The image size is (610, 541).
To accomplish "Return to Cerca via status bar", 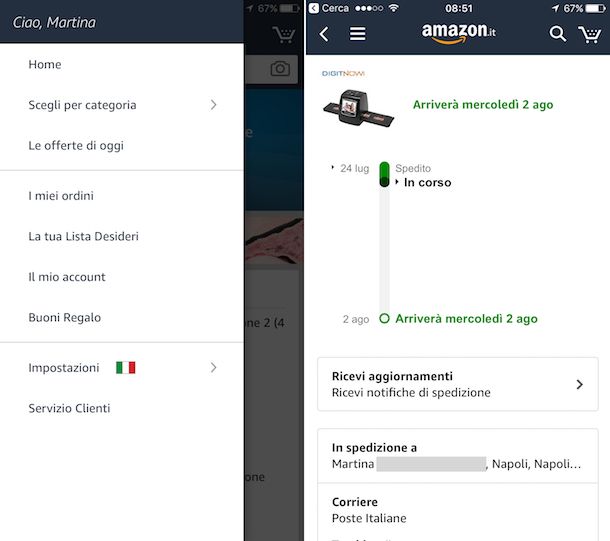I will click(329, 8).
